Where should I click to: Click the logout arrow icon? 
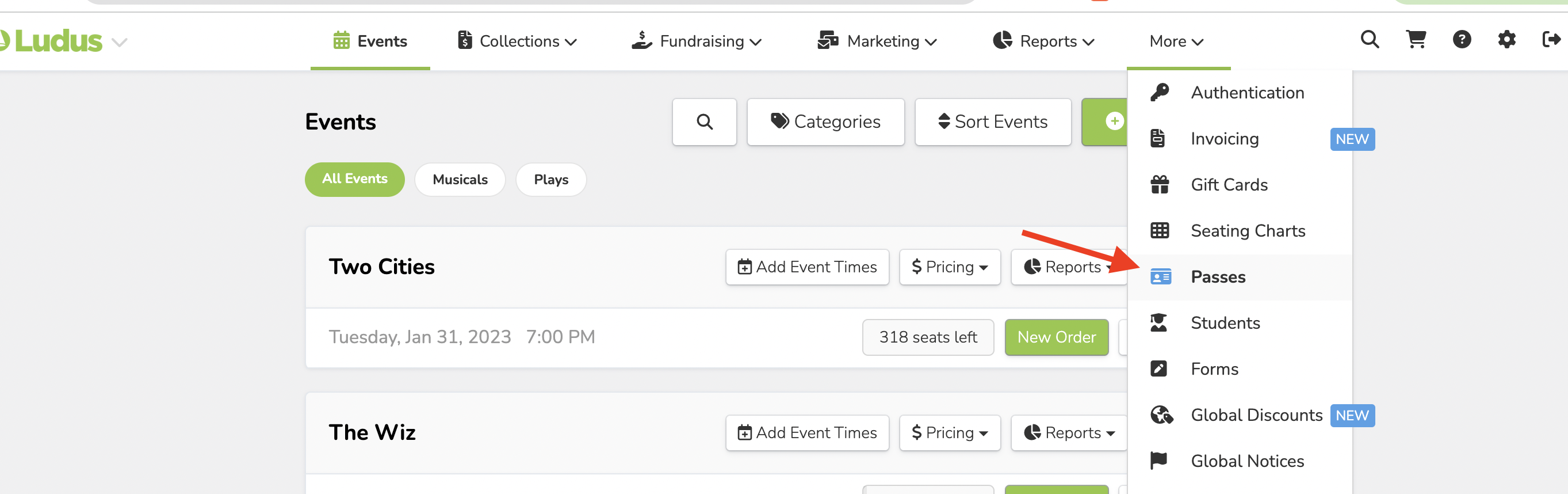1550,40
